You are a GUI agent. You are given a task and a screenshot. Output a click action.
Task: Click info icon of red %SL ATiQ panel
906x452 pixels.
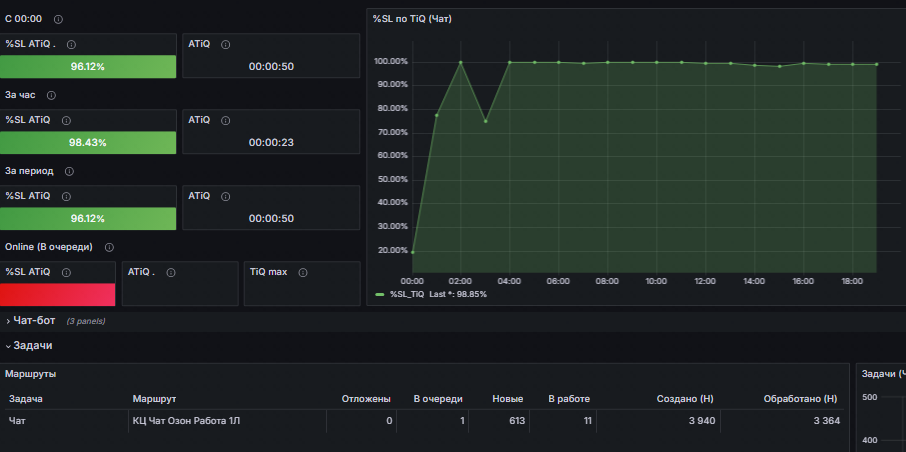pyautogui.click(x=66, y=272)
